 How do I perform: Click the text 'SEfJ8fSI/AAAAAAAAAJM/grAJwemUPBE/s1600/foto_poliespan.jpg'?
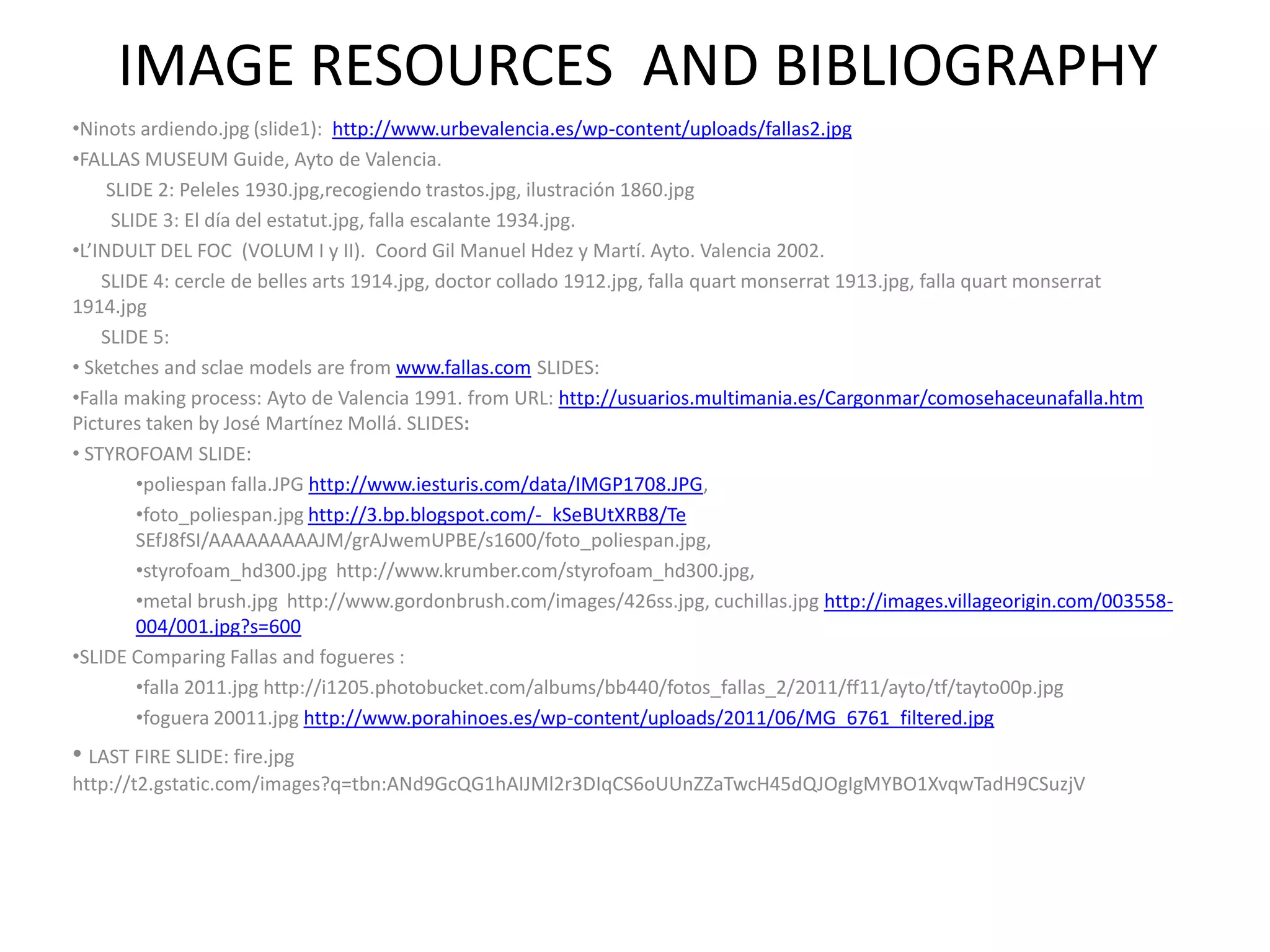pos(421,540)
